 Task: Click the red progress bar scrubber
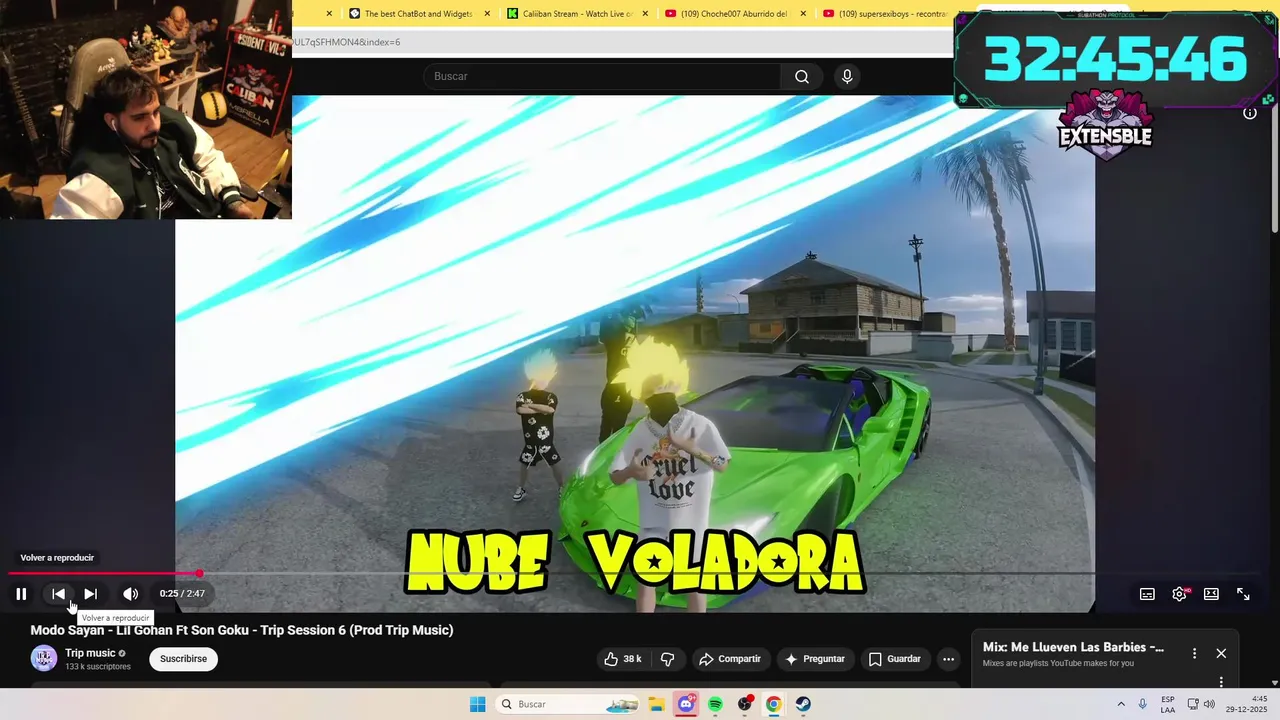(199, 574)
